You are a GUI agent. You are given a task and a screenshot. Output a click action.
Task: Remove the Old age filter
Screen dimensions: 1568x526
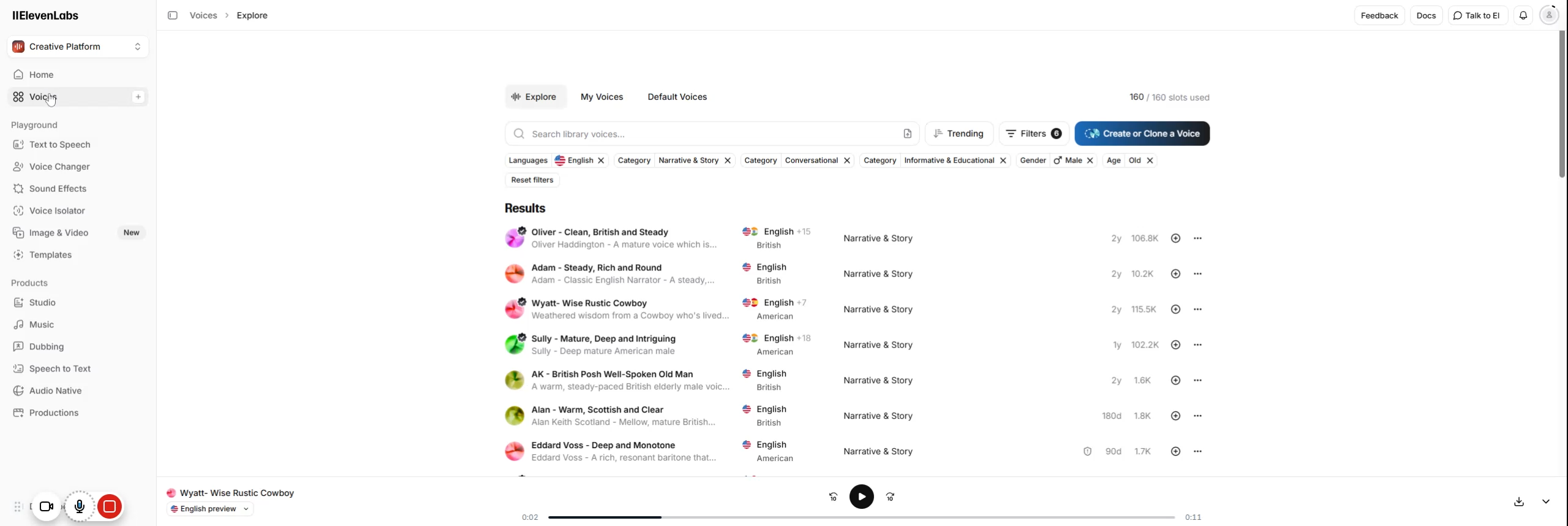(x=1150, y=161)
